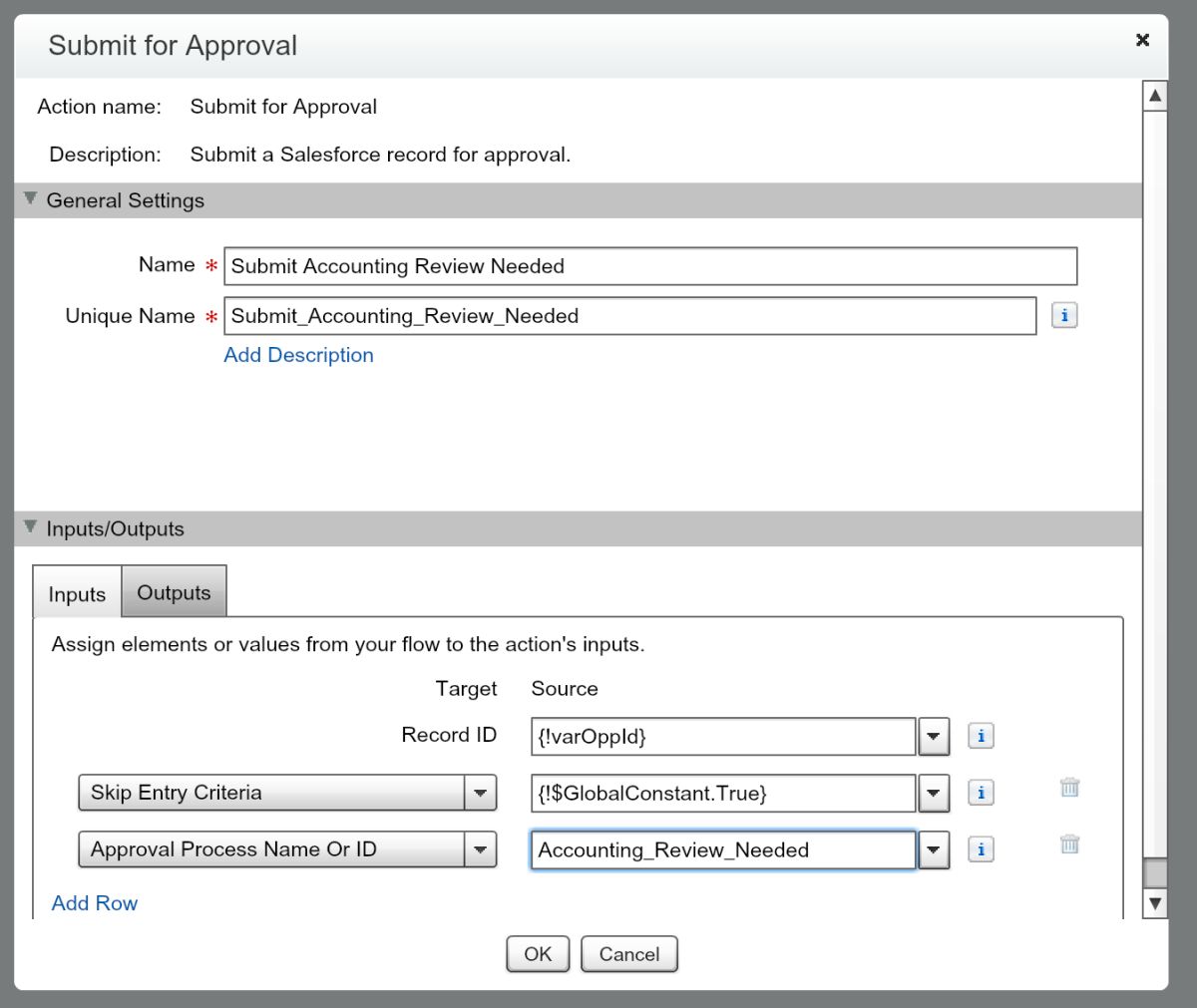Delete the Approval Process Name Or ID row
The width and height of the screenshot is (1197, 1008).
[1070, 844]
